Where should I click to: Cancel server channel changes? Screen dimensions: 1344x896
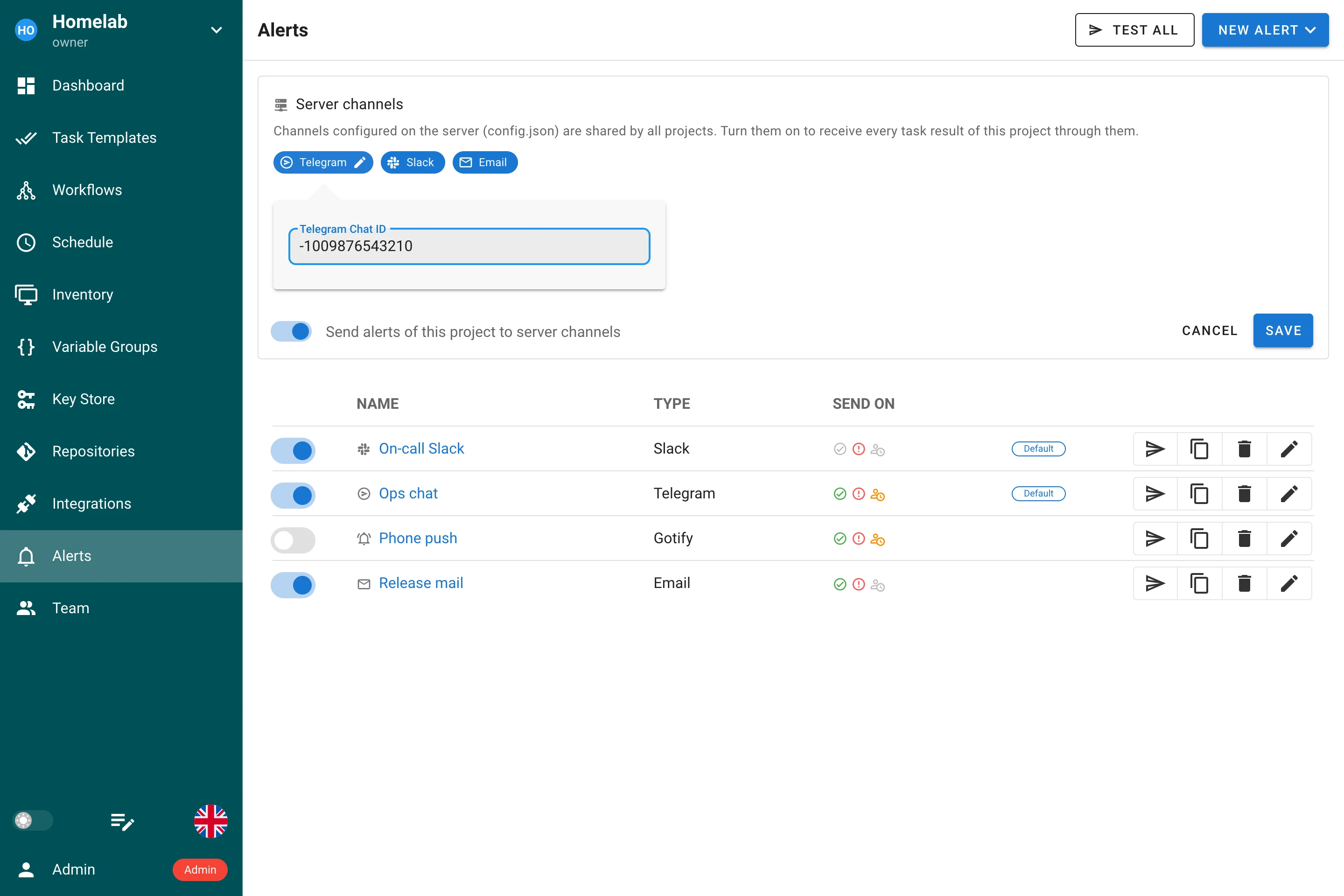tap(1210, 330)
